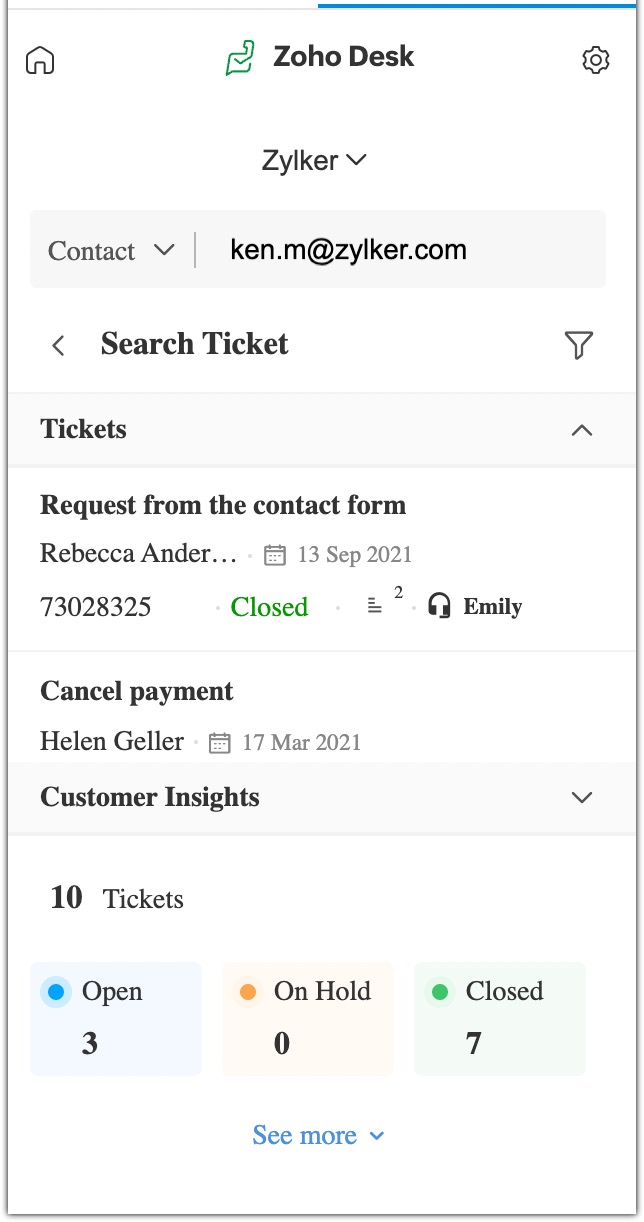Open Request from the contact form ticket

(223, 505)
